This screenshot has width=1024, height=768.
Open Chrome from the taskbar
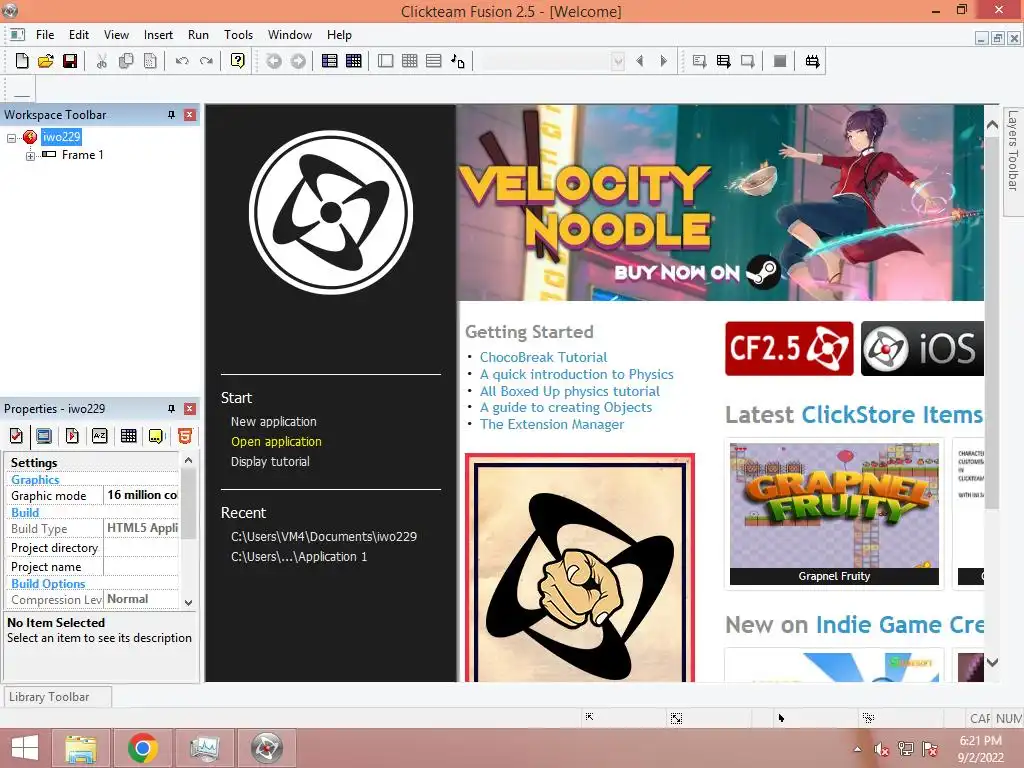point(142,748)
